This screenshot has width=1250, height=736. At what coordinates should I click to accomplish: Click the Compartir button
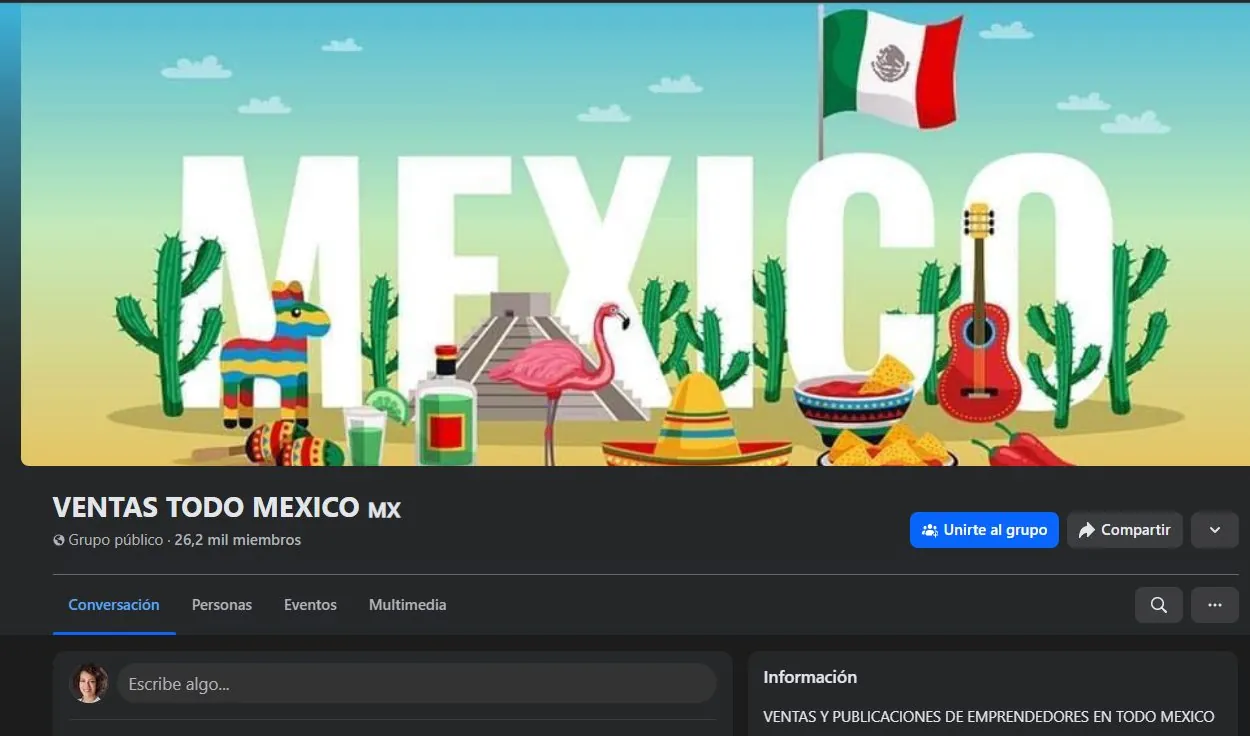pos(1125,530)
